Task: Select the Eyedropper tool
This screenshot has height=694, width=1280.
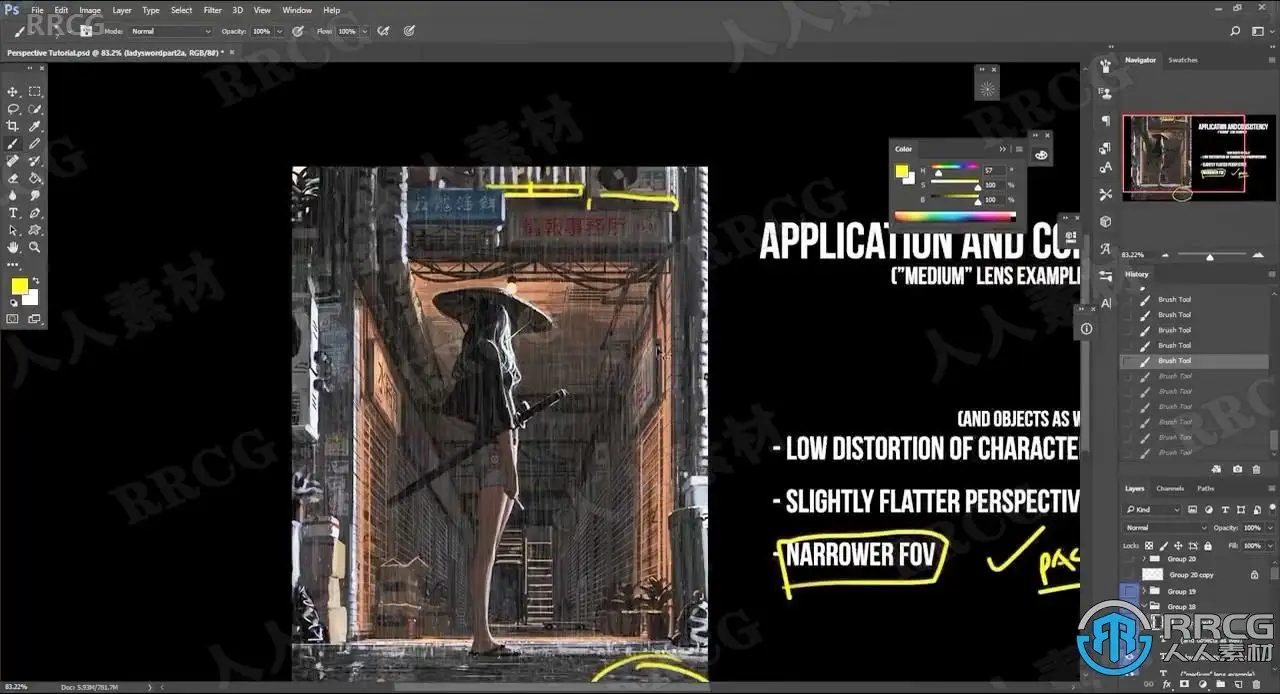Action: [35, 126]
